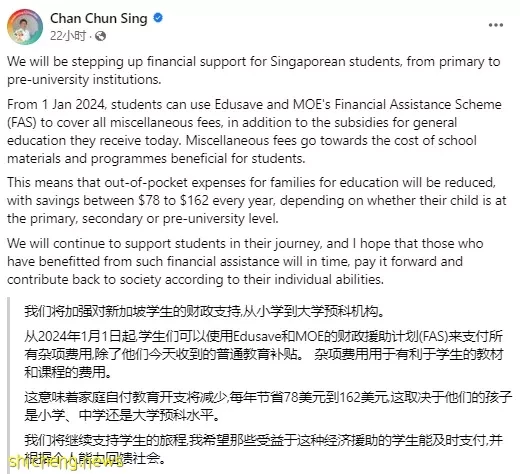Click Chinese paragraph starting 从2024年1月1日起

click(263, 354)
